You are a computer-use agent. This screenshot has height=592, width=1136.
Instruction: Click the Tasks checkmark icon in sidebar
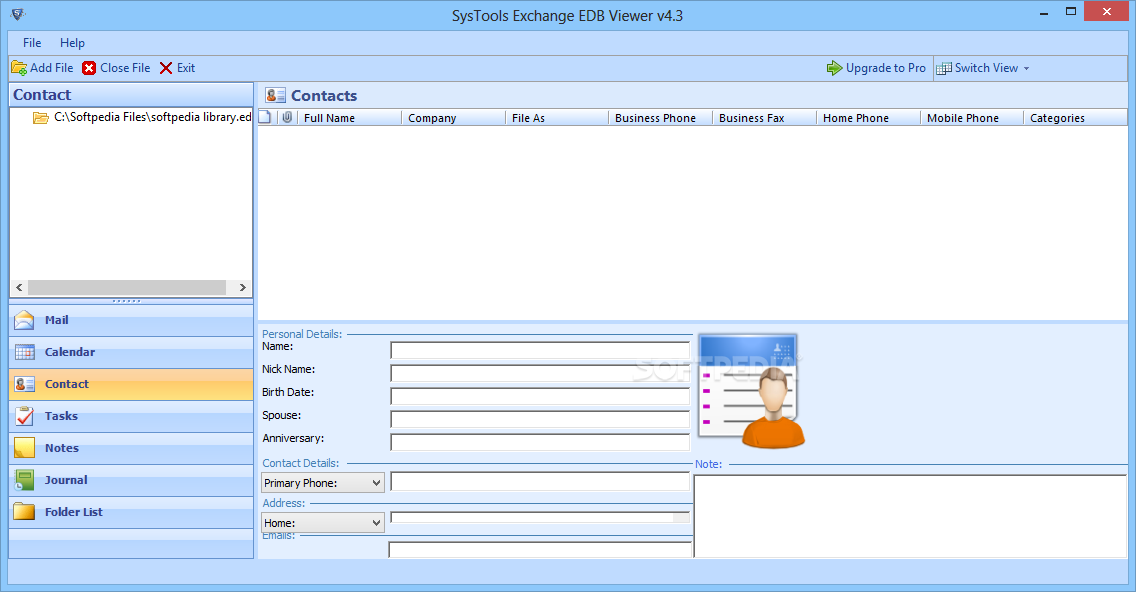click(25, 416)
